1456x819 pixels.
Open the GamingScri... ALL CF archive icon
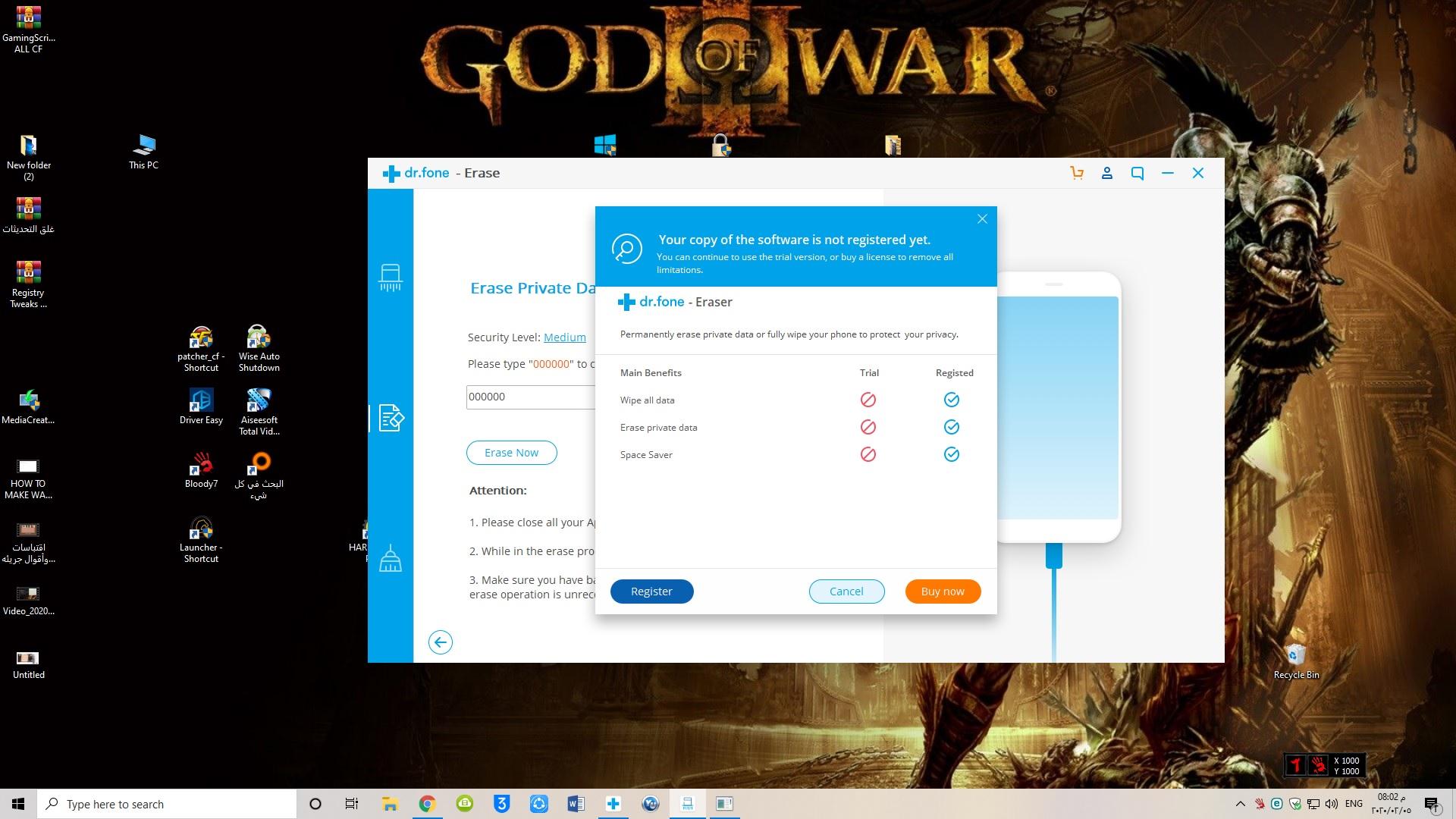click(x=28, y=30)
